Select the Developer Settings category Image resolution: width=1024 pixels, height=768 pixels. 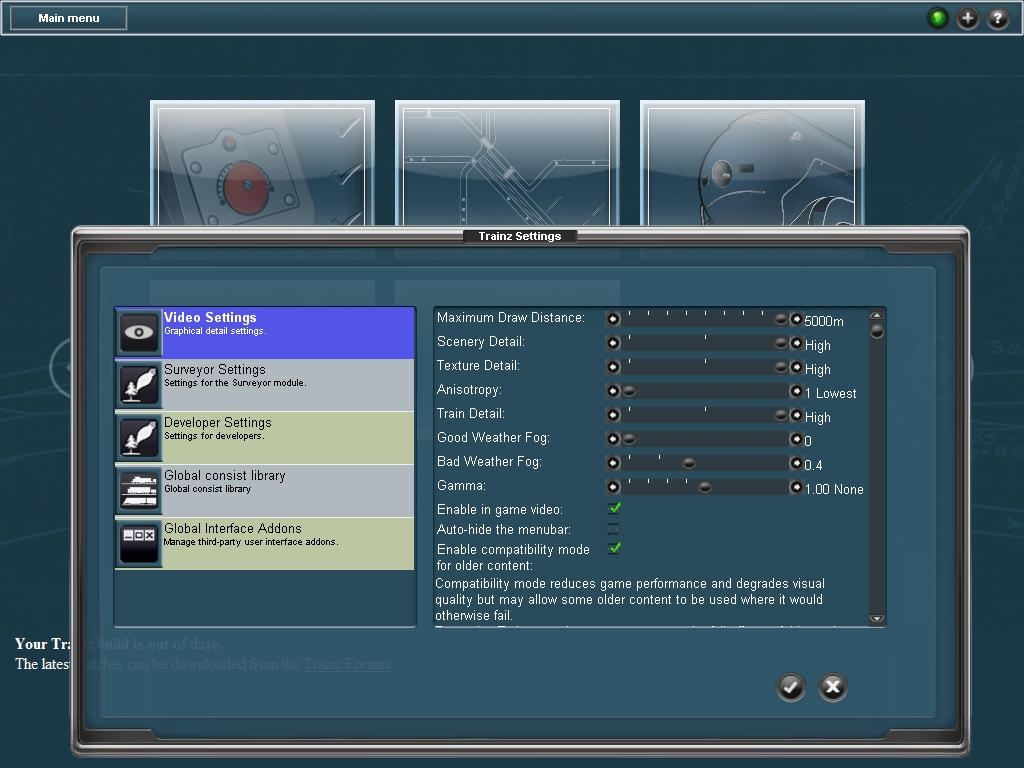point(265,438)
